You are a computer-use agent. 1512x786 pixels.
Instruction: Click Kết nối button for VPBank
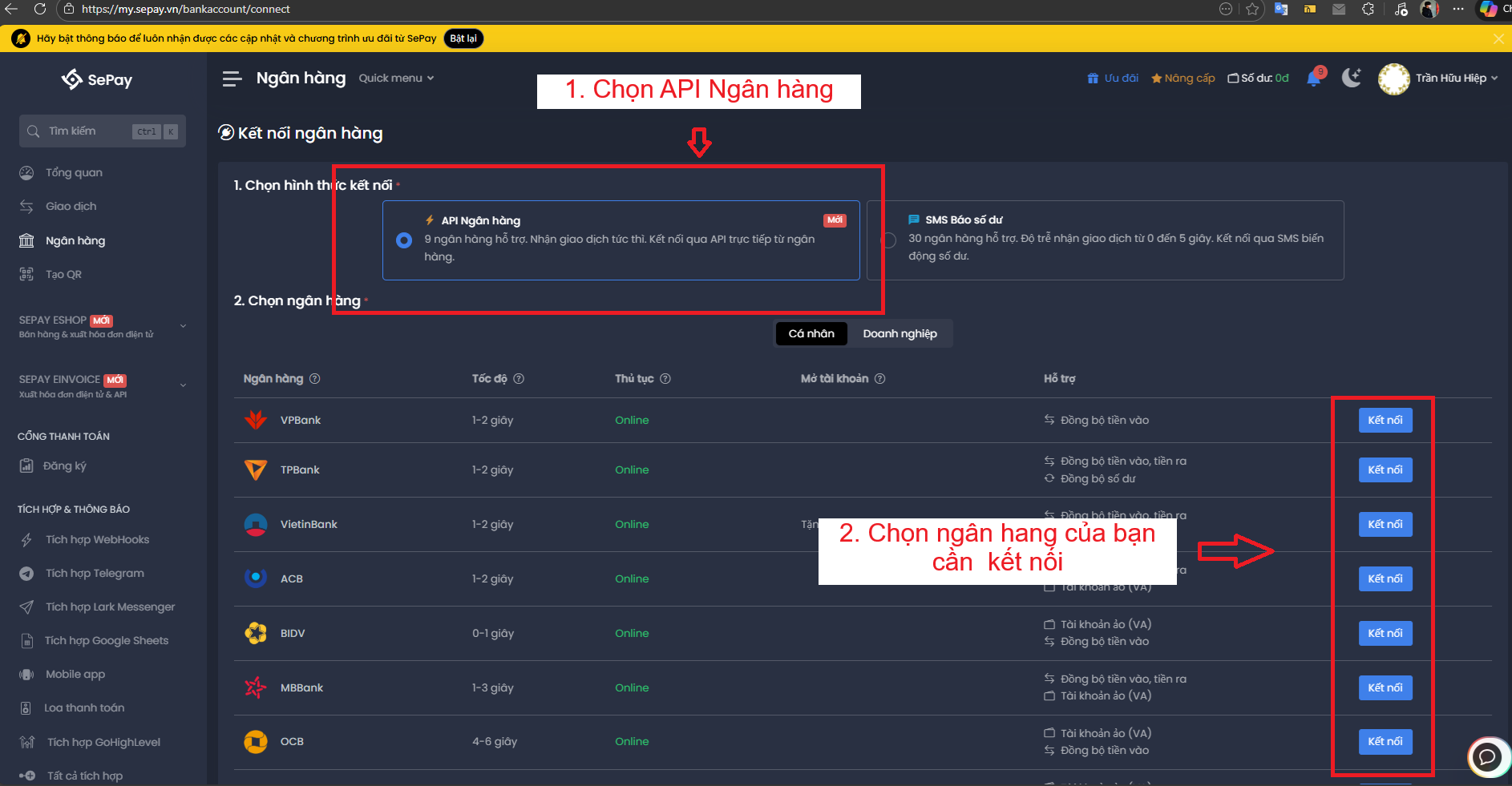[1385, 421]
